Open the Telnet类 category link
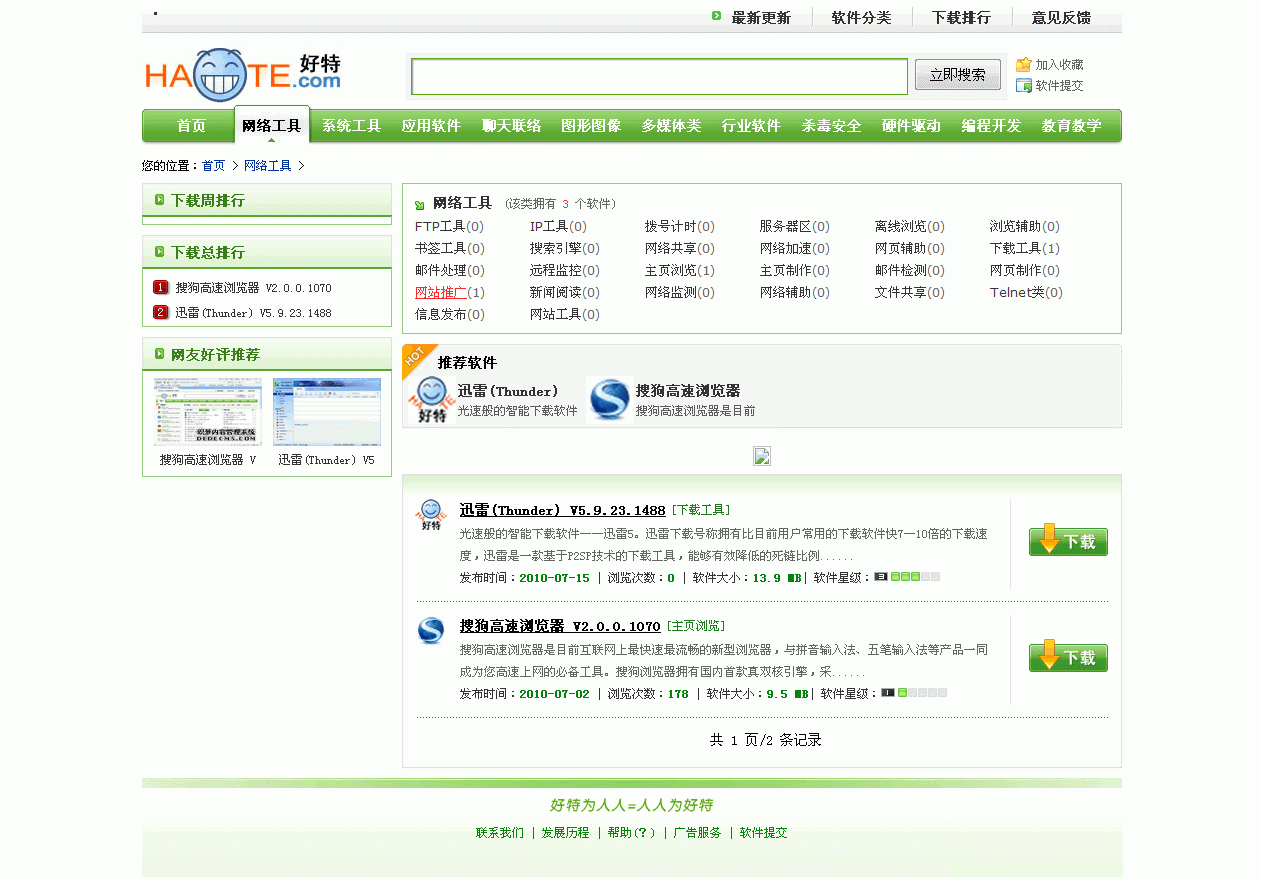The height and width of the screenshot is (881, 1261). tap(1017, 292)
